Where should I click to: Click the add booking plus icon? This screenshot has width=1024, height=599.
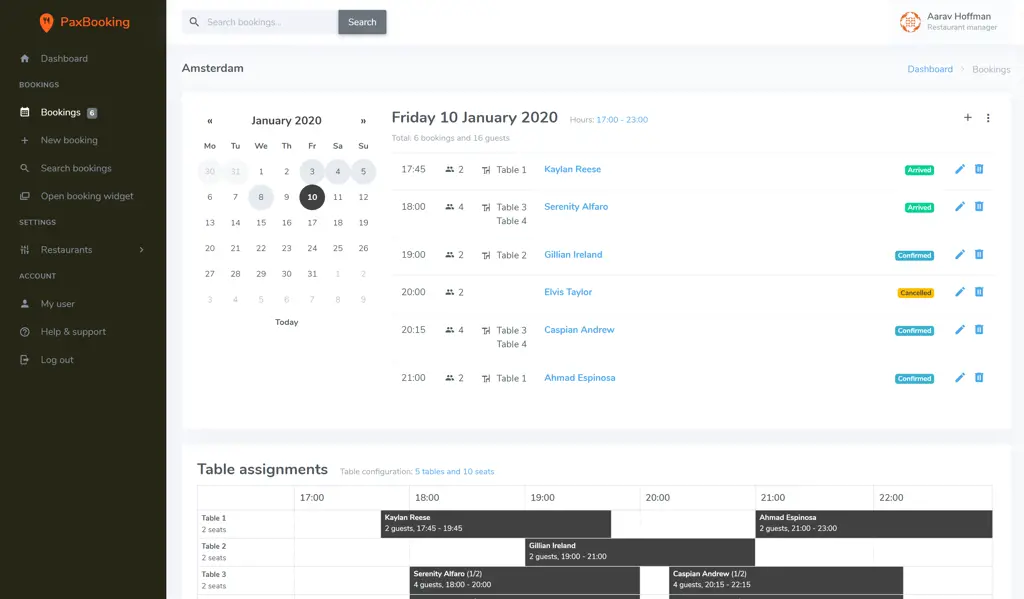click(967, 117)
